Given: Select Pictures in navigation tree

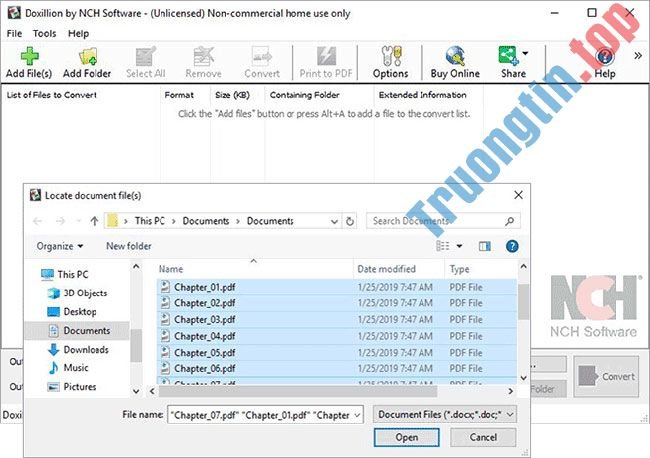Looking at the screenshot, I should pos(72,387).
